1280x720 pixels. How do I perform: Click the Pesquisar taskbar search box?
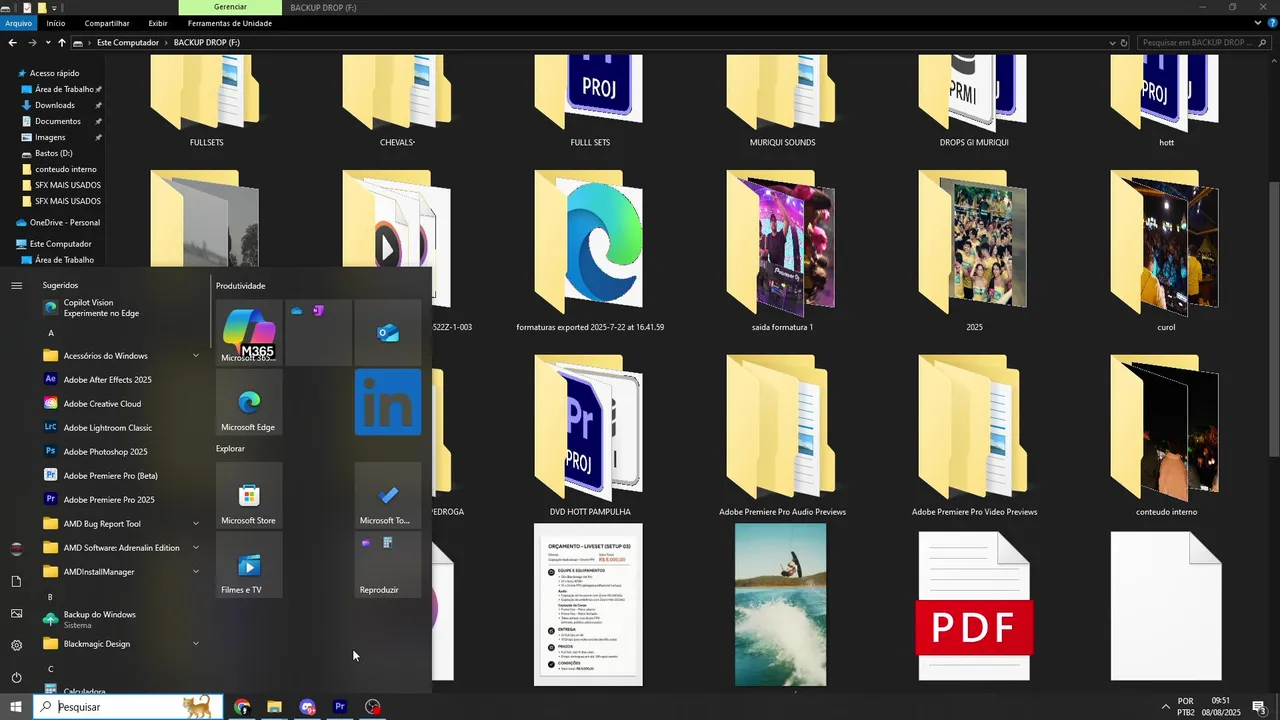click(x=128, y=707)
